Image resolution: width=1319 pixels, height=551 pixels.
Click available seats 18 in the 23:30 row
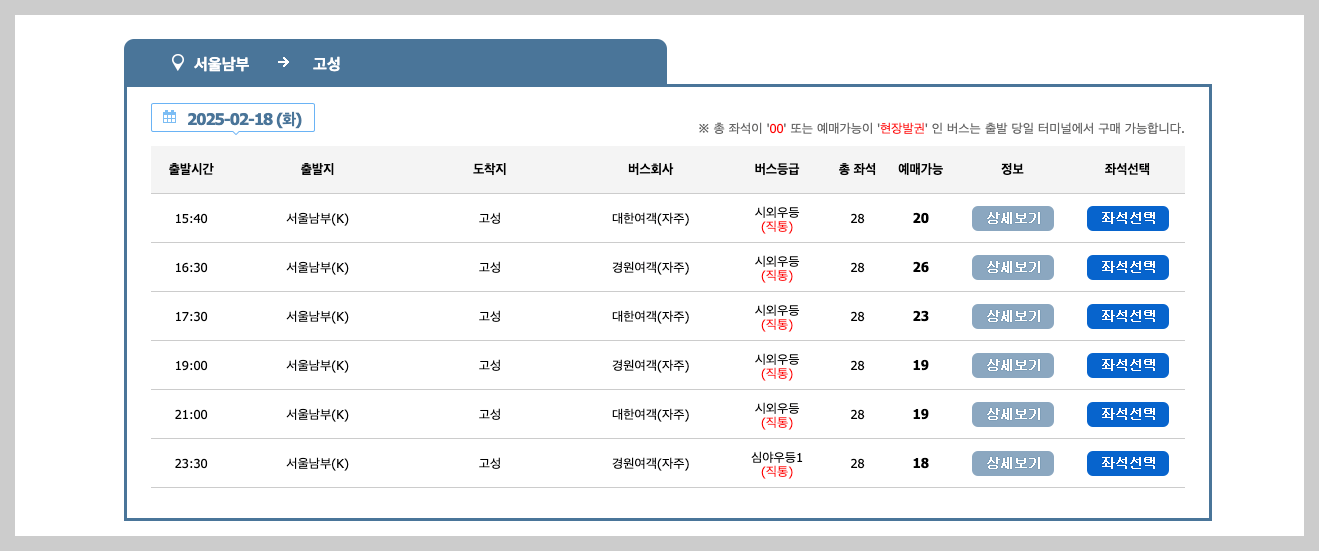[x=921, y=463]
